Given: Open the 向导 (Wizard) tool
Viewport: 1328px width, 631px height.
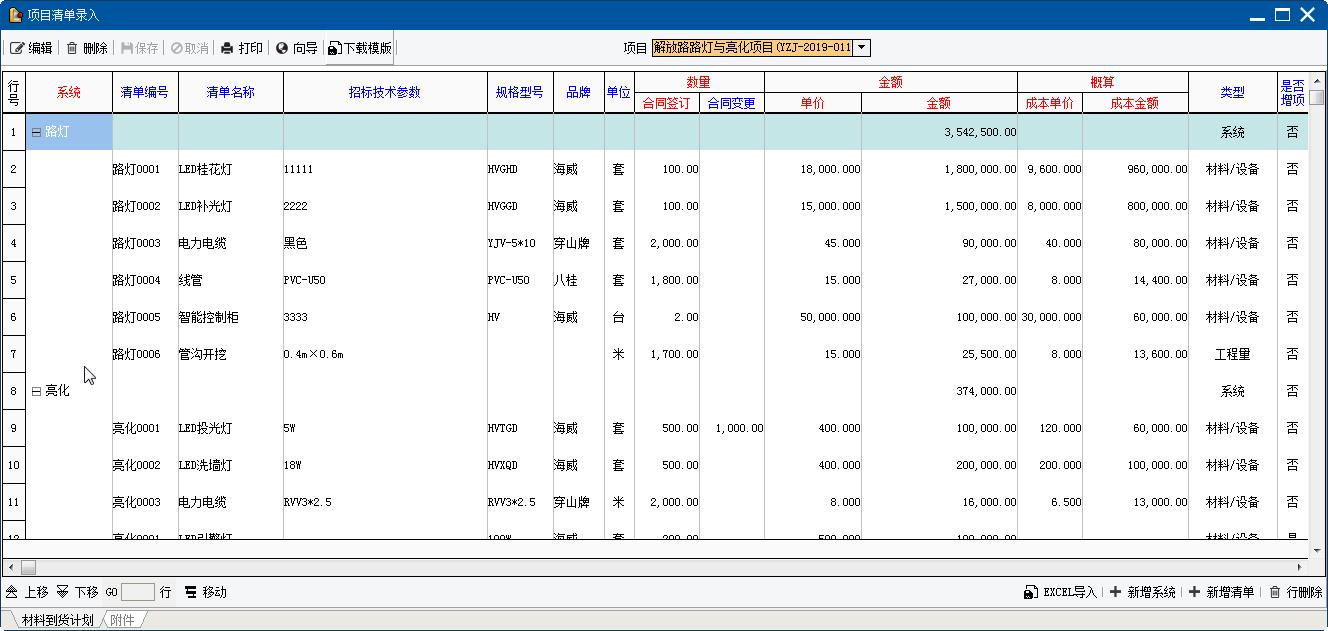Looking at the screenshot, I should pos(282,48).
